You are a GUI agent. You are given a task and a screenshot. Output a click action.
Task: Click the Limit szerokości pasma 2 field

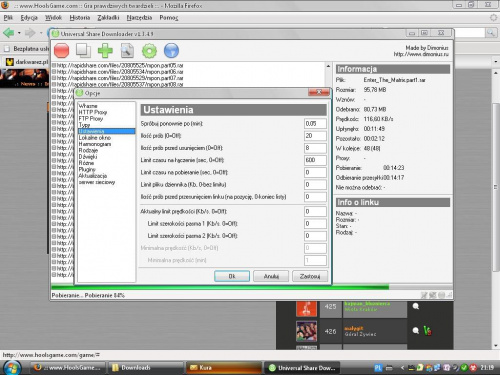coord(315,236)
